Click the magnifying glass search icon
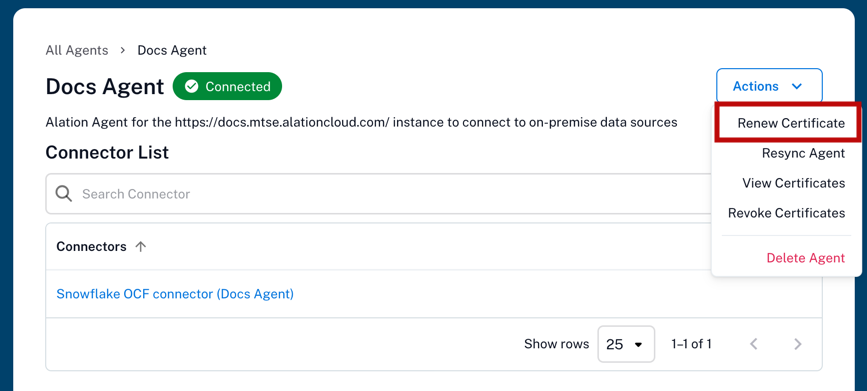 coord(64,194)
